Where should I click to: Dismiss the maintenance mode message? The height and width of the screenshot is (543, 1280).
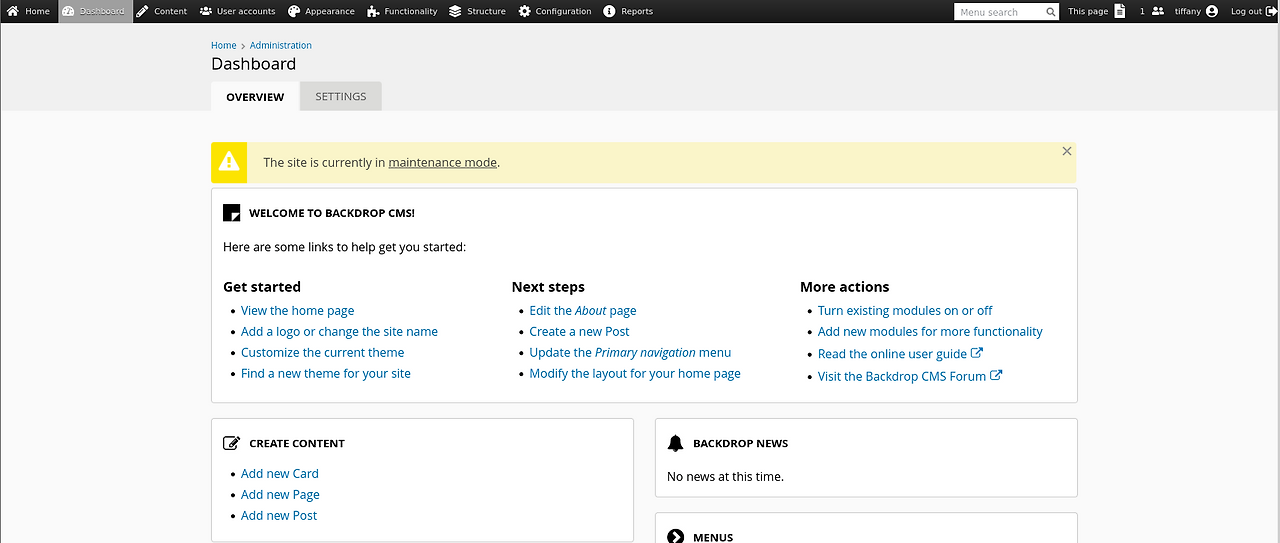tap(1067, 151)
